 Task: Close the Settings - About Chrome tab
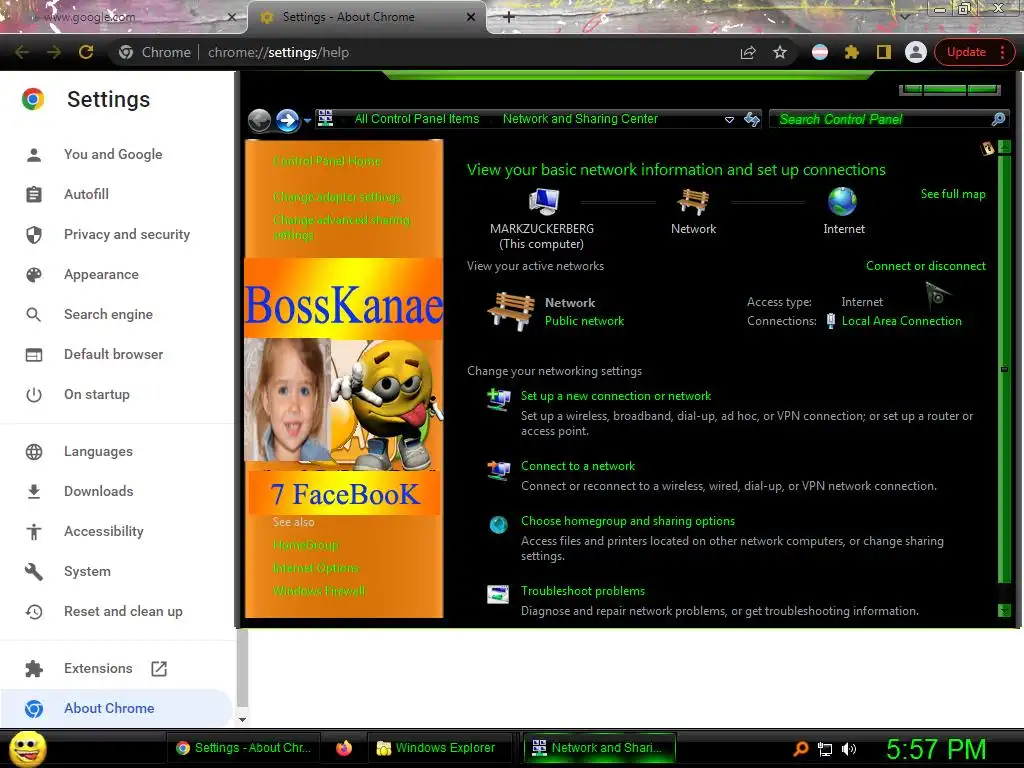(x=471, y=17)
